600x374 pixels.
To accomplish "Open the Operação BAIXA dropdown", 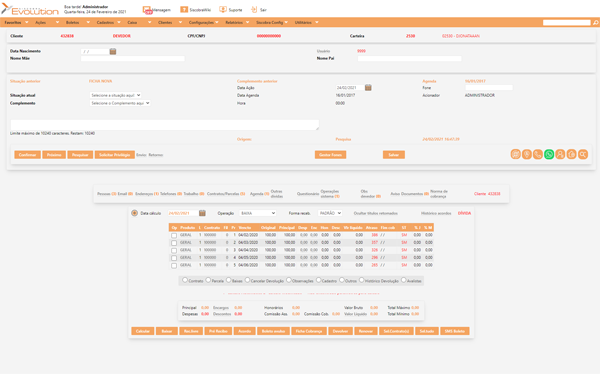I will pyautogui.click(x=258, y=213).
